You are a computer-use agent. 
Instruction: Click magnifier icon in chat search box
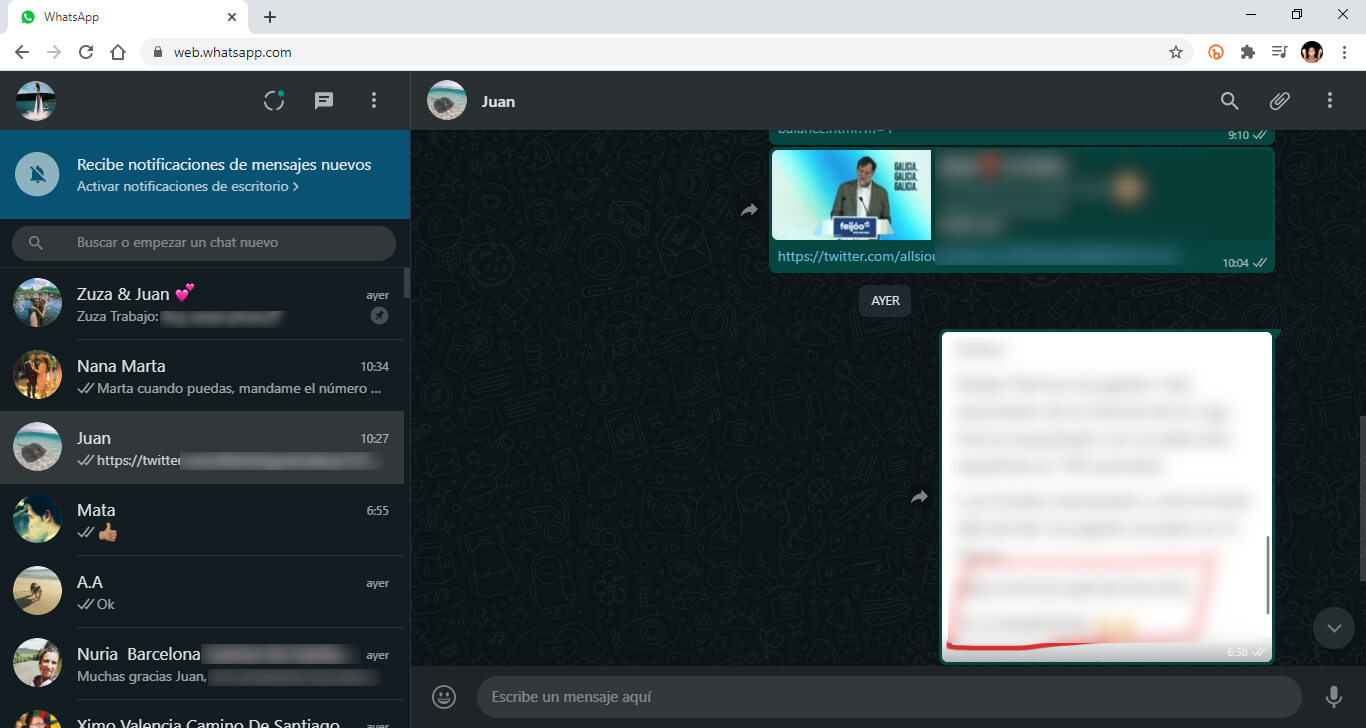[36, 243]
